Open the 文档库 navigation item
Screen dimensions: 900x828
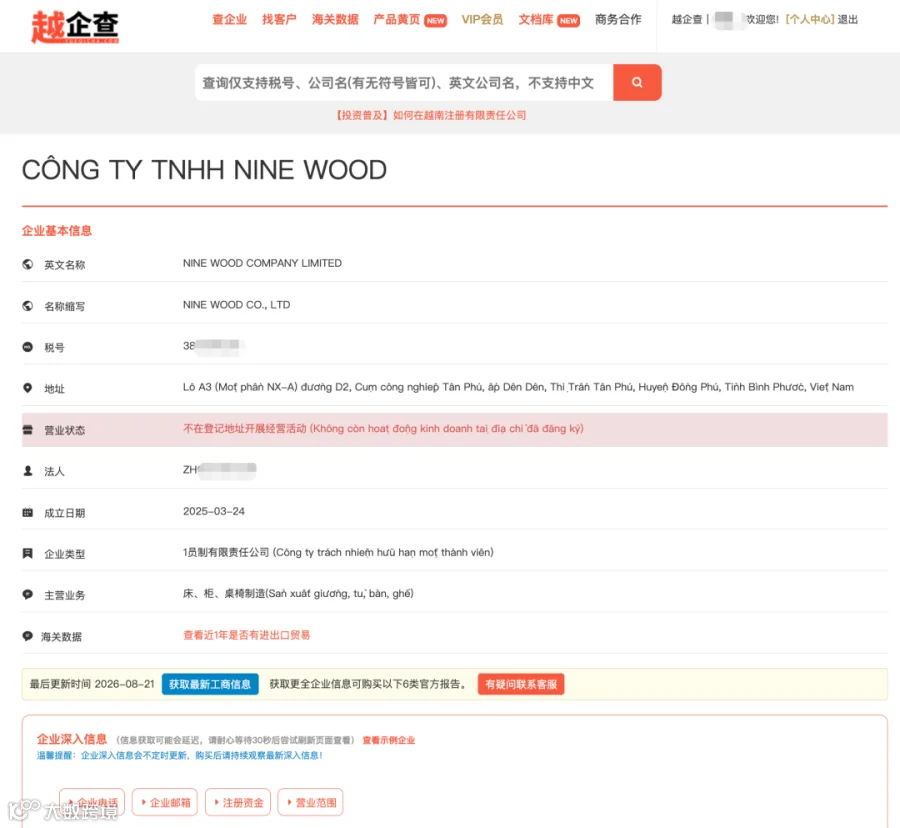[536, 20]
